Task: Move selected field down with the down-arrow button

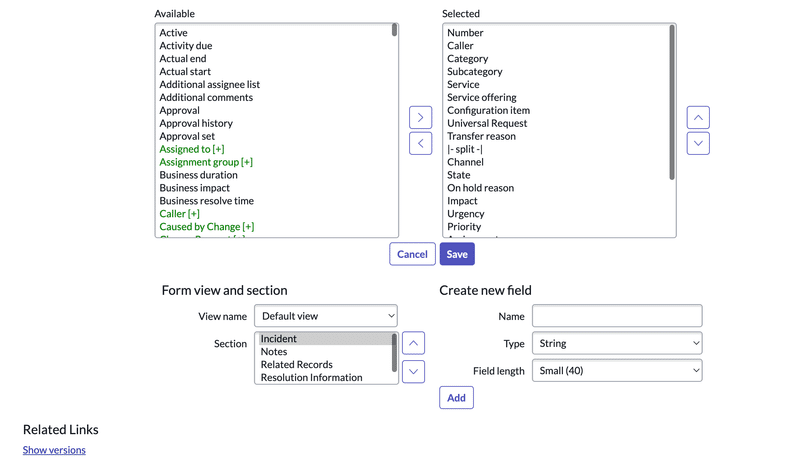Action: point(698,143)
